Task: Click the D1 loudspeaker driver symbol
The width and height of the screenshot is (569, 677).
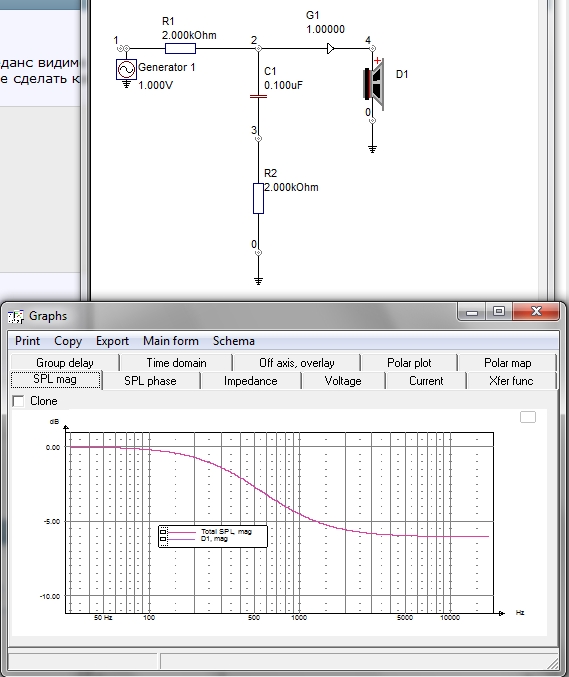Action: point(374,84)
